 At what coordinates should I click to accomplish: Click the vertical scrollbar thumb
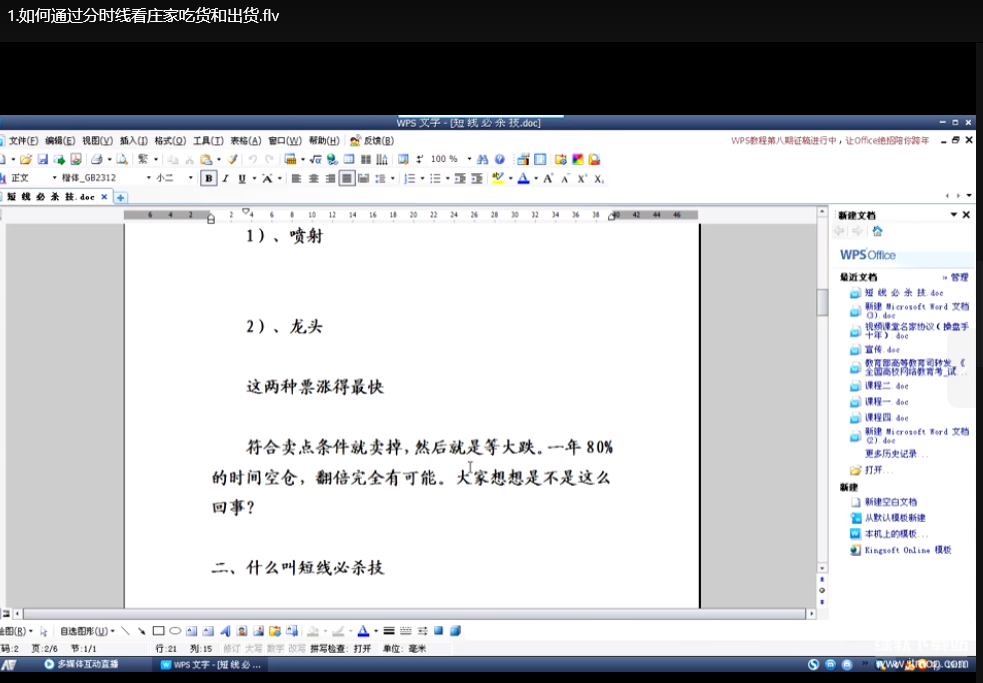(822, 302)
